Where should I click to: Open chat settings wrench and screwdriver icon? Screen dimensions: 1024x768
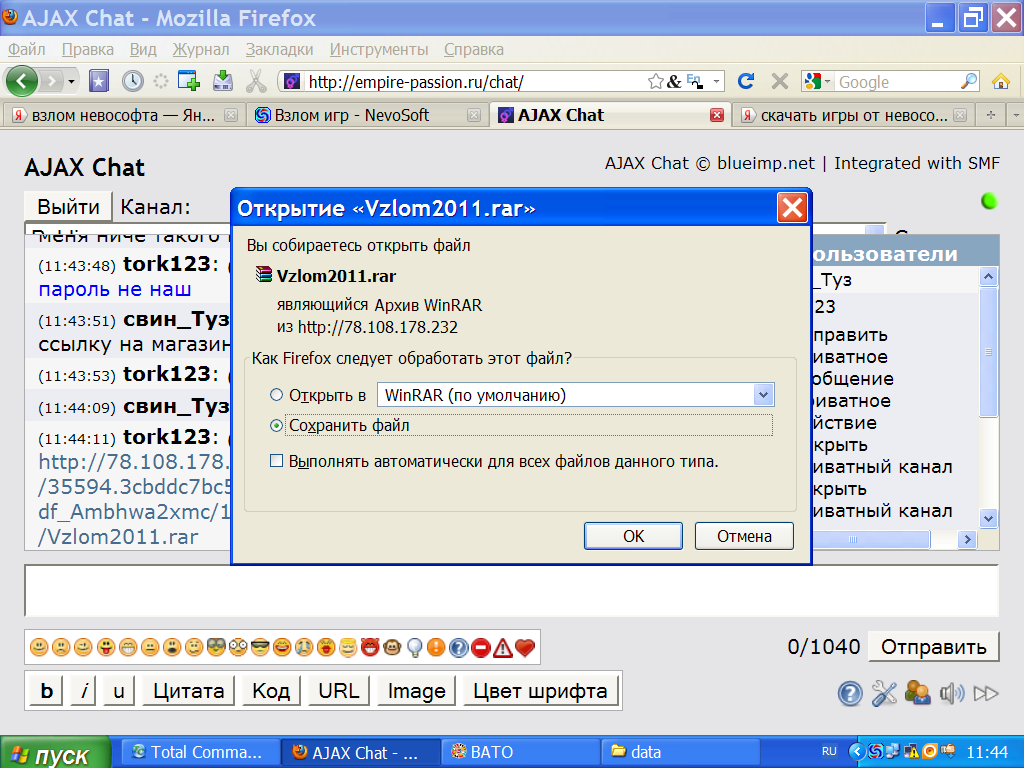[x=884, y=694]
